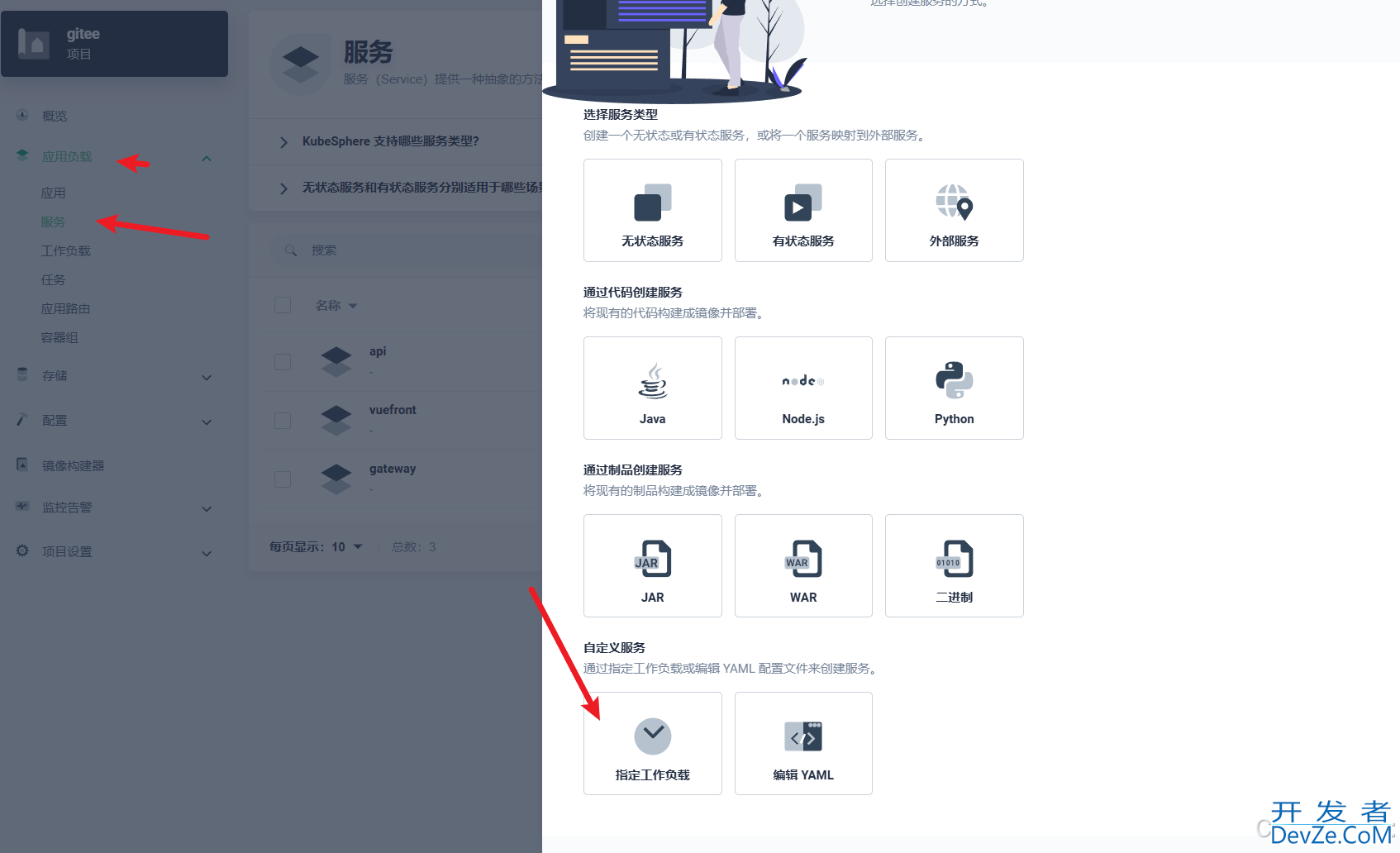1400x853 pixels.
Task: Click the gitee project name text
Action: (83, 34)
